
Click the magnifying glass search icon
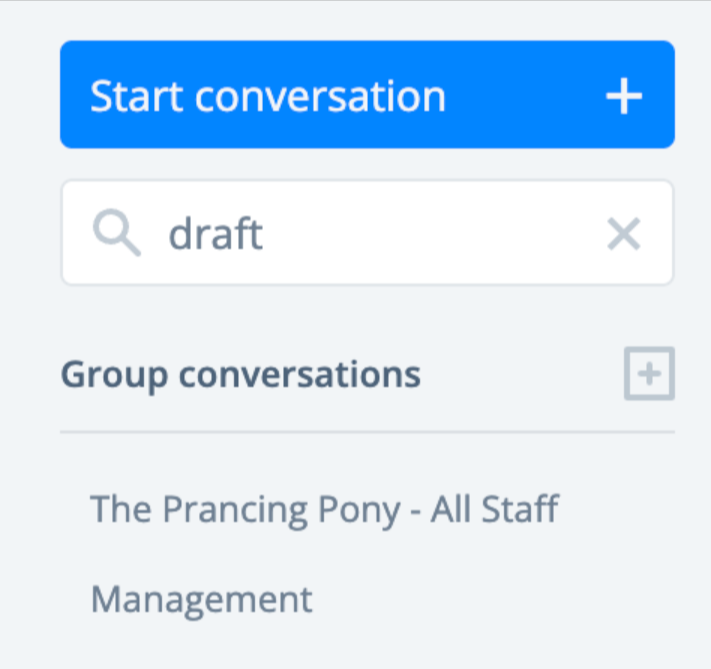tap(116, 234)
